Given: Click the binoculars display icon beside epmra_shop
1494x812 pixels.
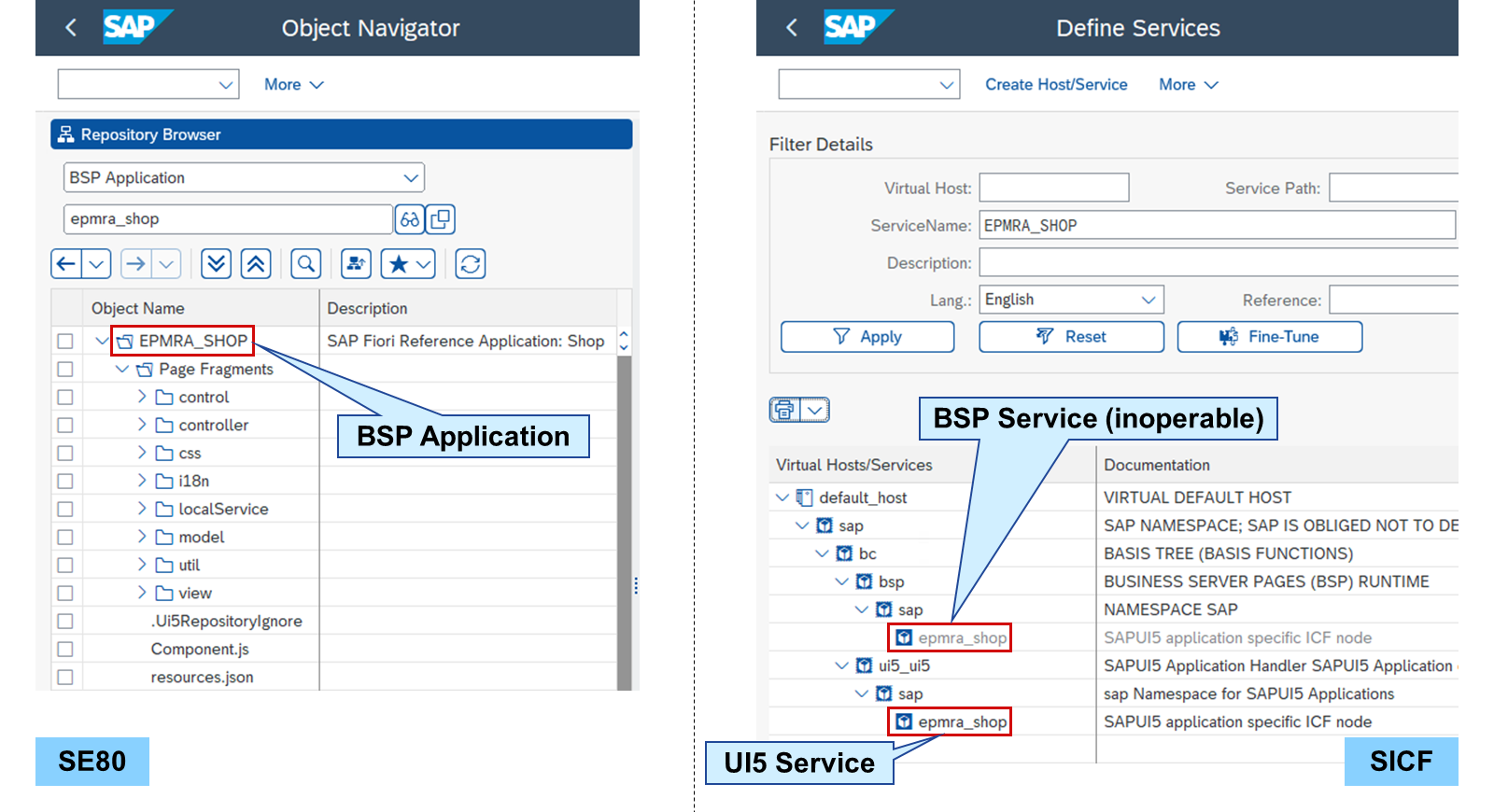Looking at the screenshot, I should 409,219.
